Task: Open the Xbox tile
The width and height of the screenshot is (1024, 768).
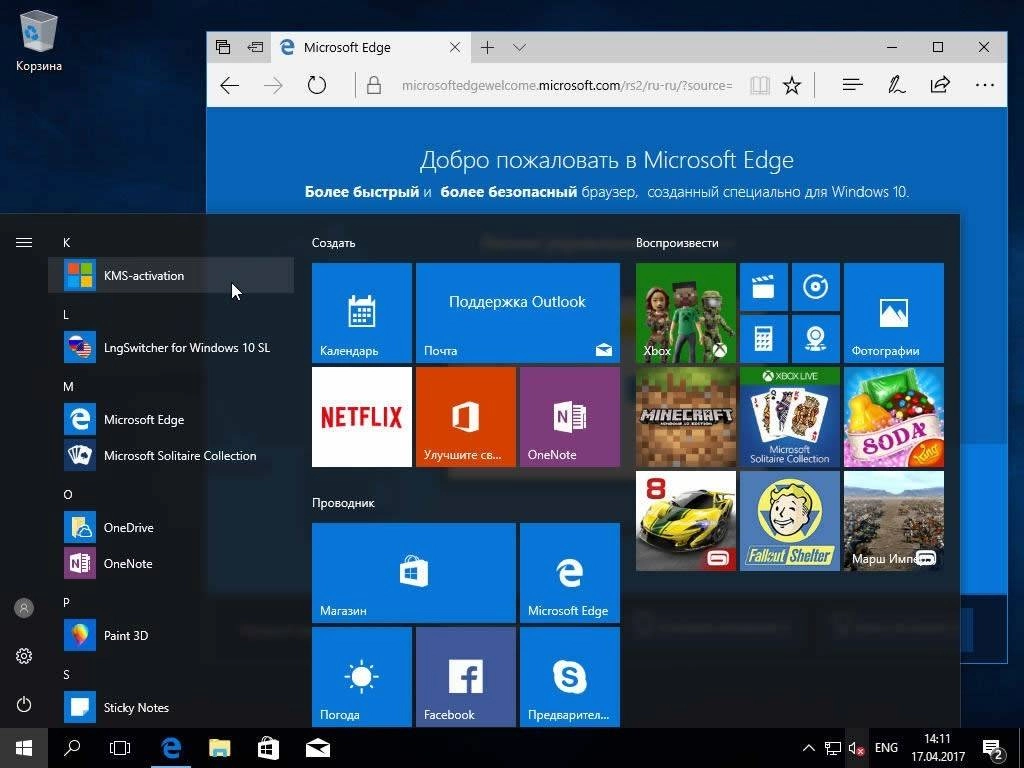Action: (686, 313)
